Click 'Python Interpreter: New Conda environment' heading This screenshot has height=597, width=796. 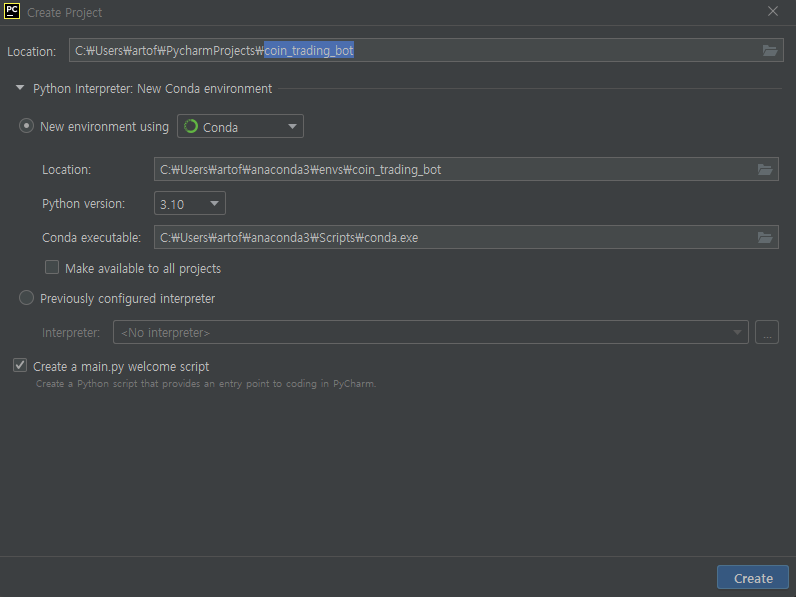coord(152,88)
